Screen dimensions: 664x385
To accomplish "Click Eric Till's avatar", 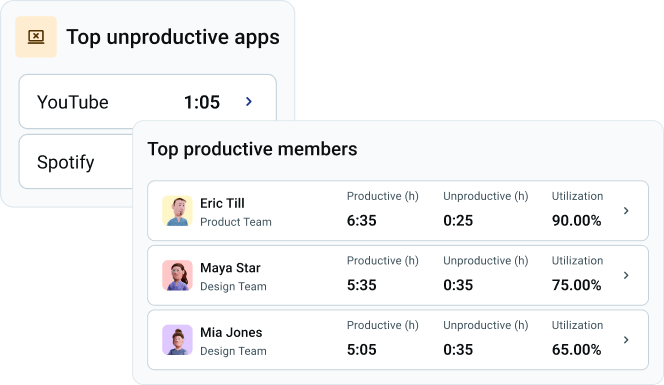I will pos(177,211).
